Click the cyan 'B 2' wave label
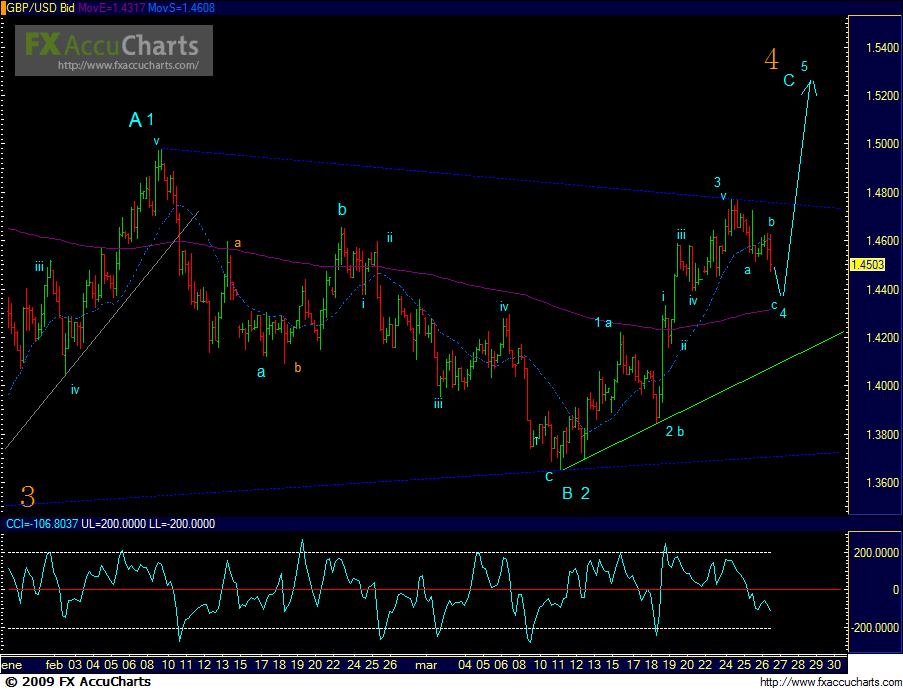903x691 pixels. click(x=575, y=492)
